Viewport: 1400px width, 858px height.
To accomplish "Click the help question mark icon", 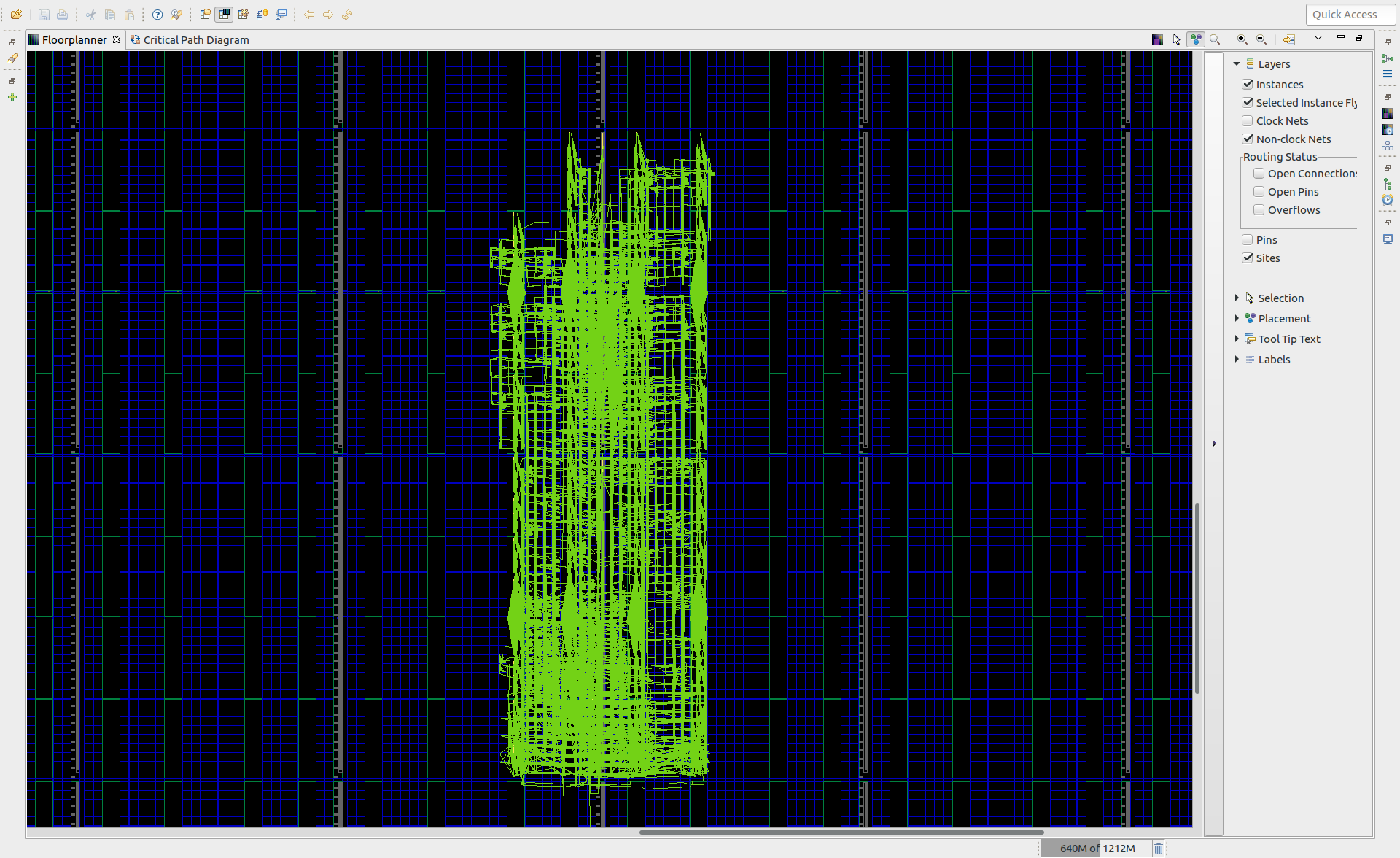I will 157,15.
